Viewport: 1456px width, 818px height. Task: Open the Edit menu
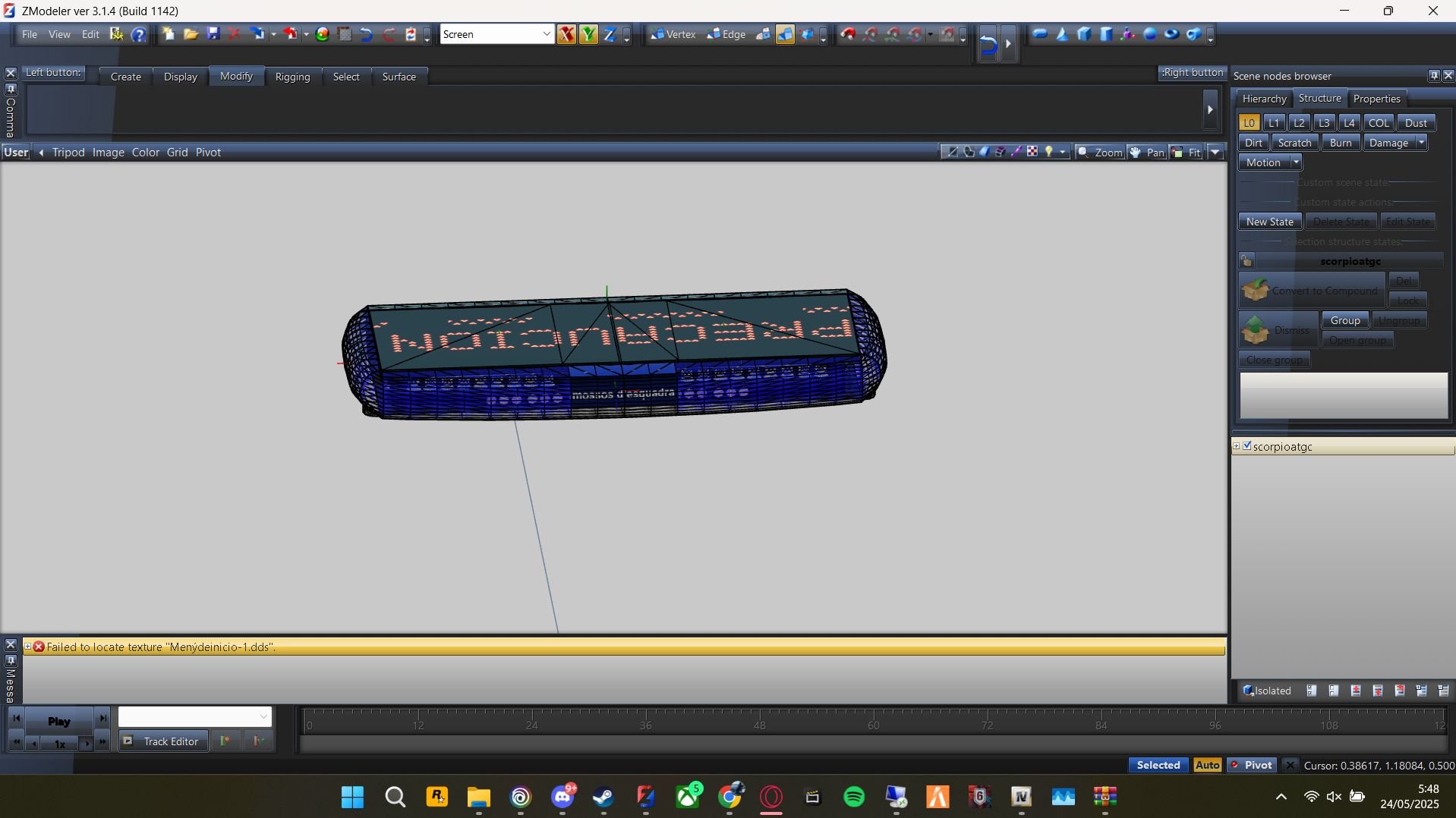[90, 34]
